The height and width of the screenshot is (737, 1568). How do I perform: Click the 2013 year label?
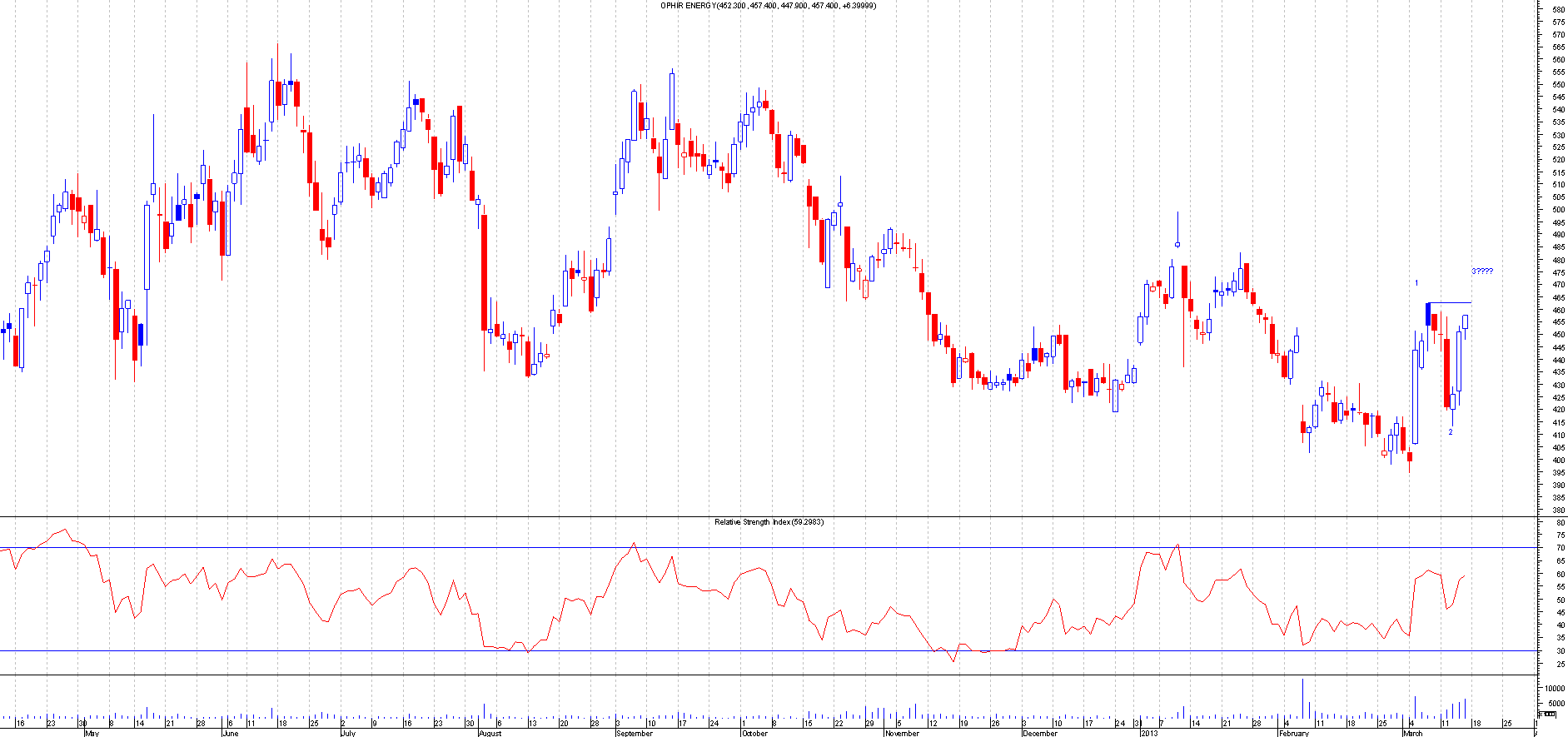[x=1149, y=734]
